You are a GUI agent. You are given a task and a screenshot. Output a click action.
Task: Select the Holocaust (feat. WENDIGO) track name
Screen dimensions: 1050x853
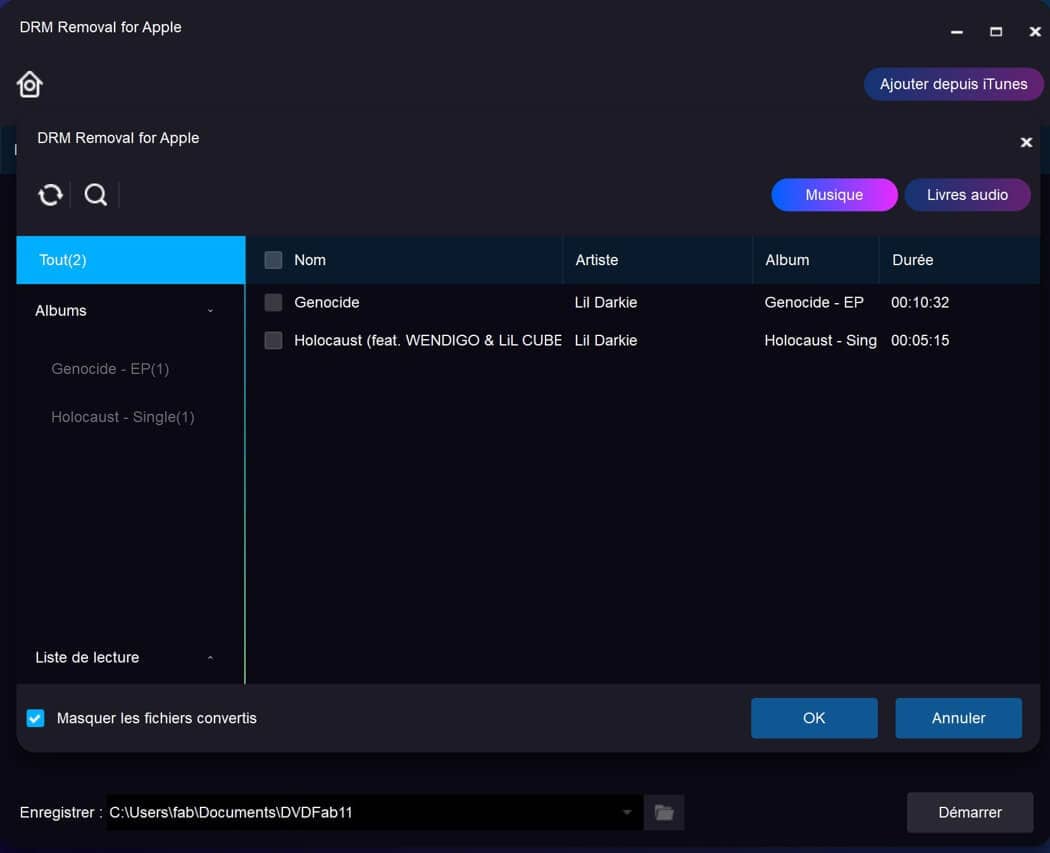pos(428,340)
